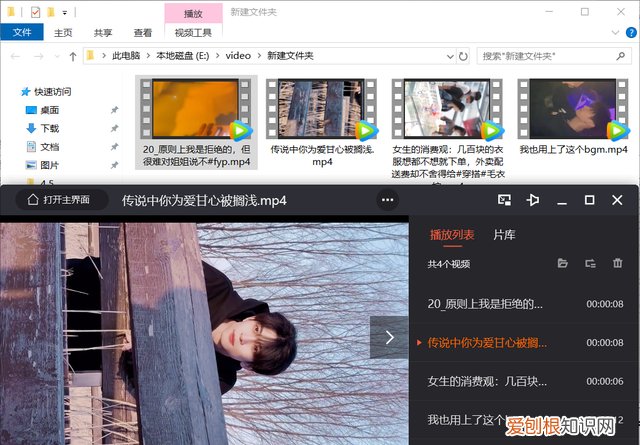Open the 文件 menu in Explorer

(22, 32)
